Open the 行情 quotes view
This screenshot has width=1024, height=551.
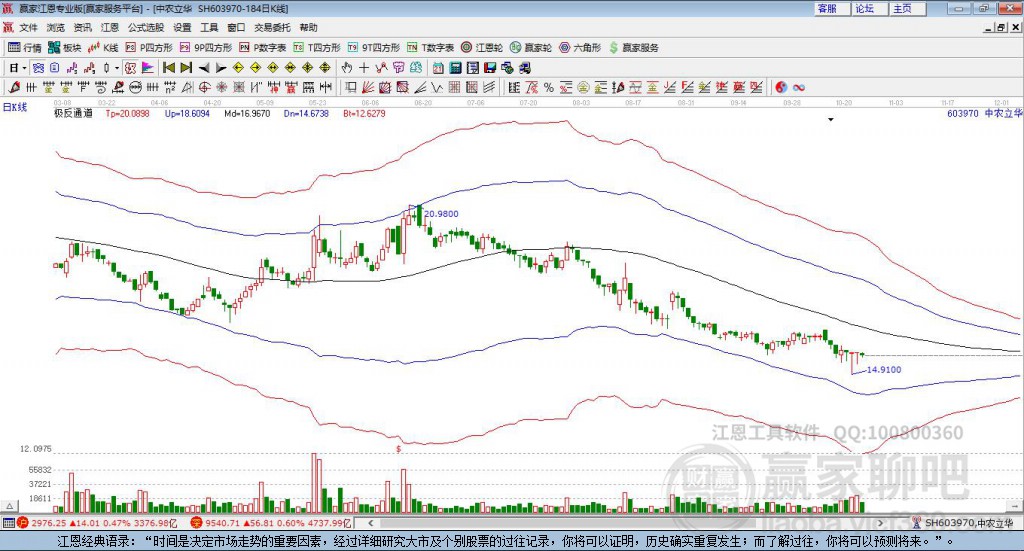pyautogui.click(x=24, y=48)
